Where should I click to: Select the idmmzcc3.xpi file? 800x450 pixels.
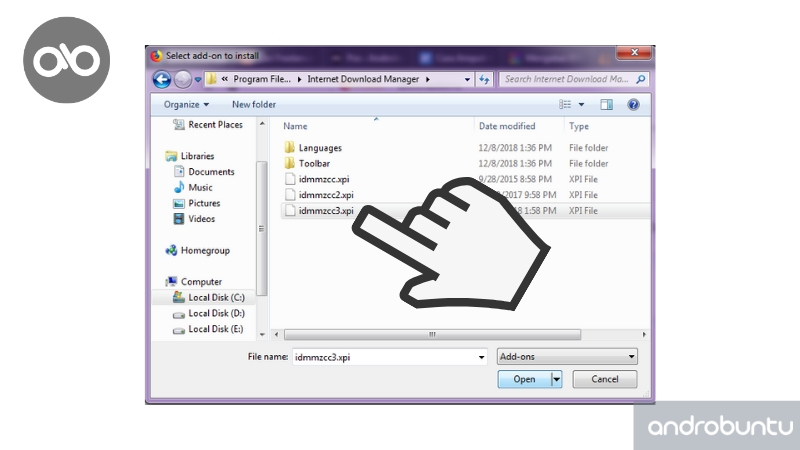click(326, 211)
